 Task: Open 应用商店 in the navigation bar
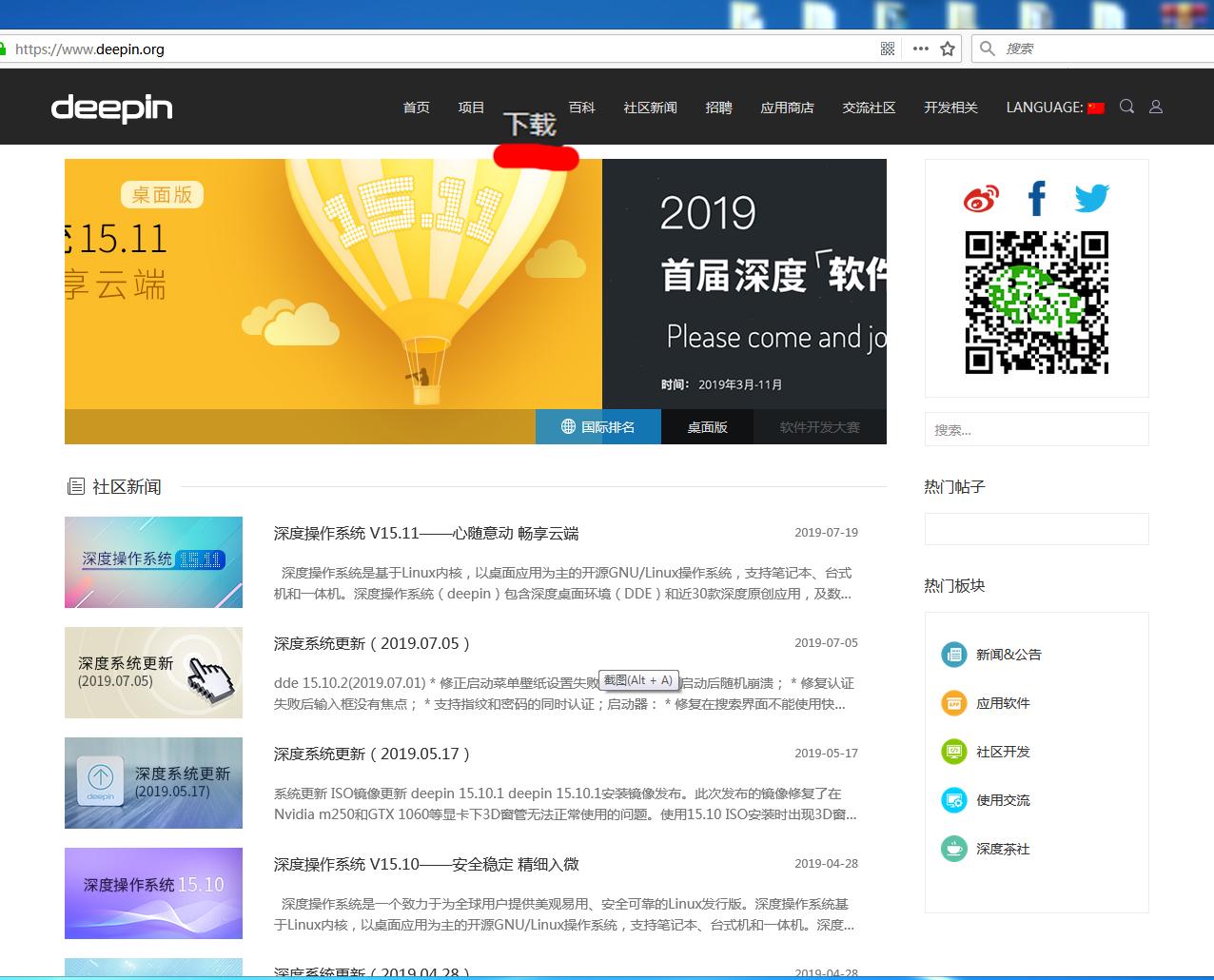coord(787,107)
